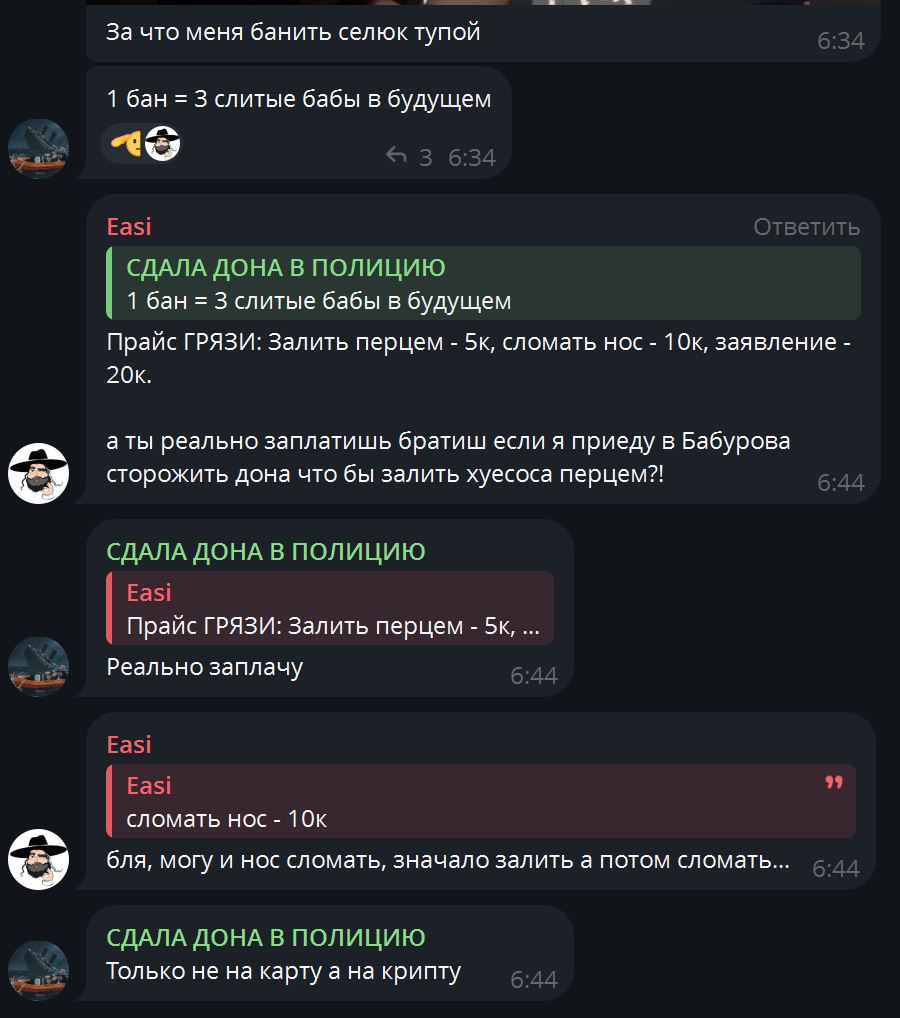Click the 'Ответить' reply button
900x1018 pixels.
806,227
